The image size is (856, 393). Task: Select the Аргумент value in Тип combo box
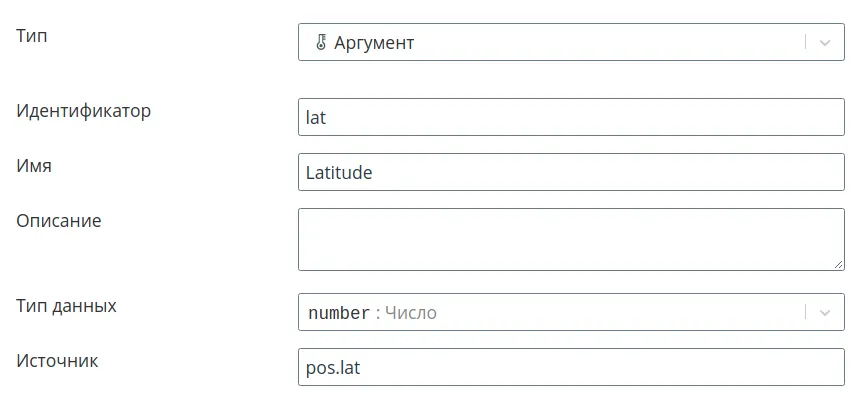point(374,43)
